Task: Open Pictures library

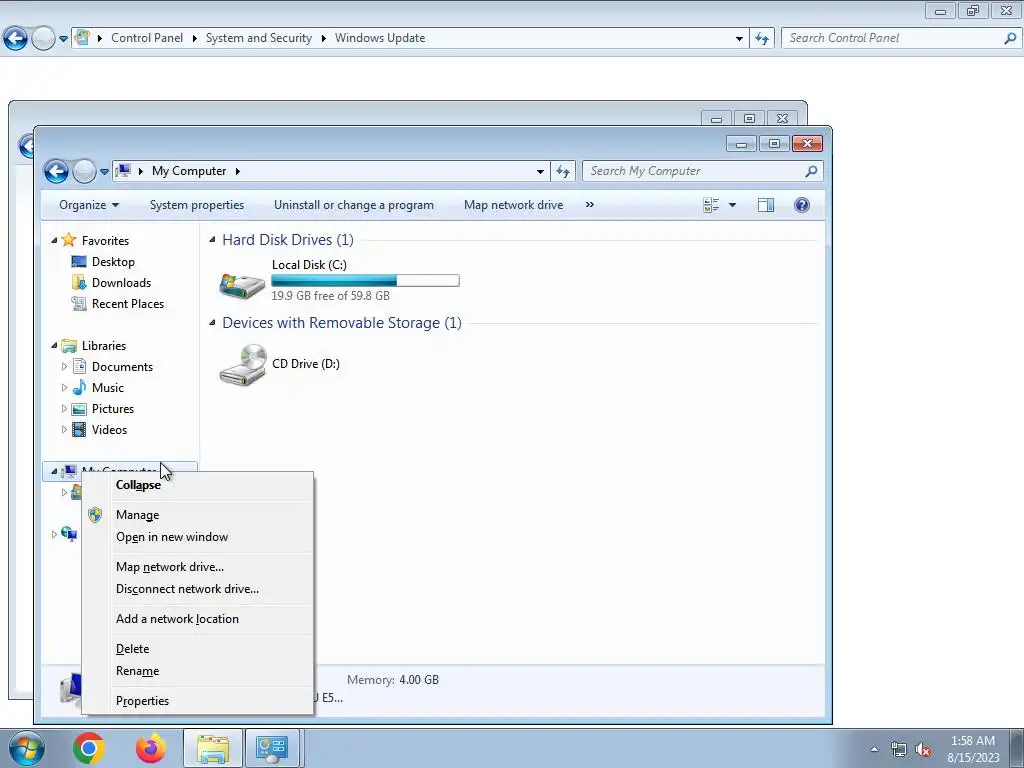Action: [112, 409]
